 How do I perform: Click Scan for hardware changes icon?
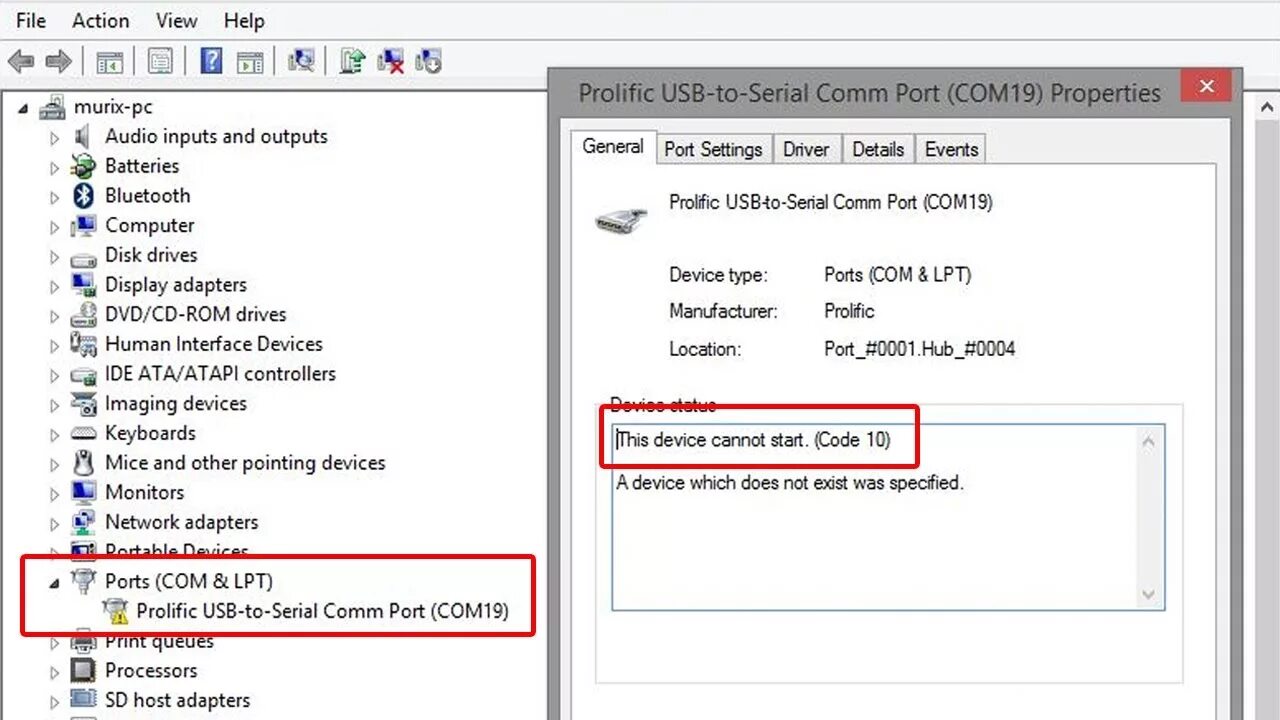pyautogui.click(x=301, y=61)
